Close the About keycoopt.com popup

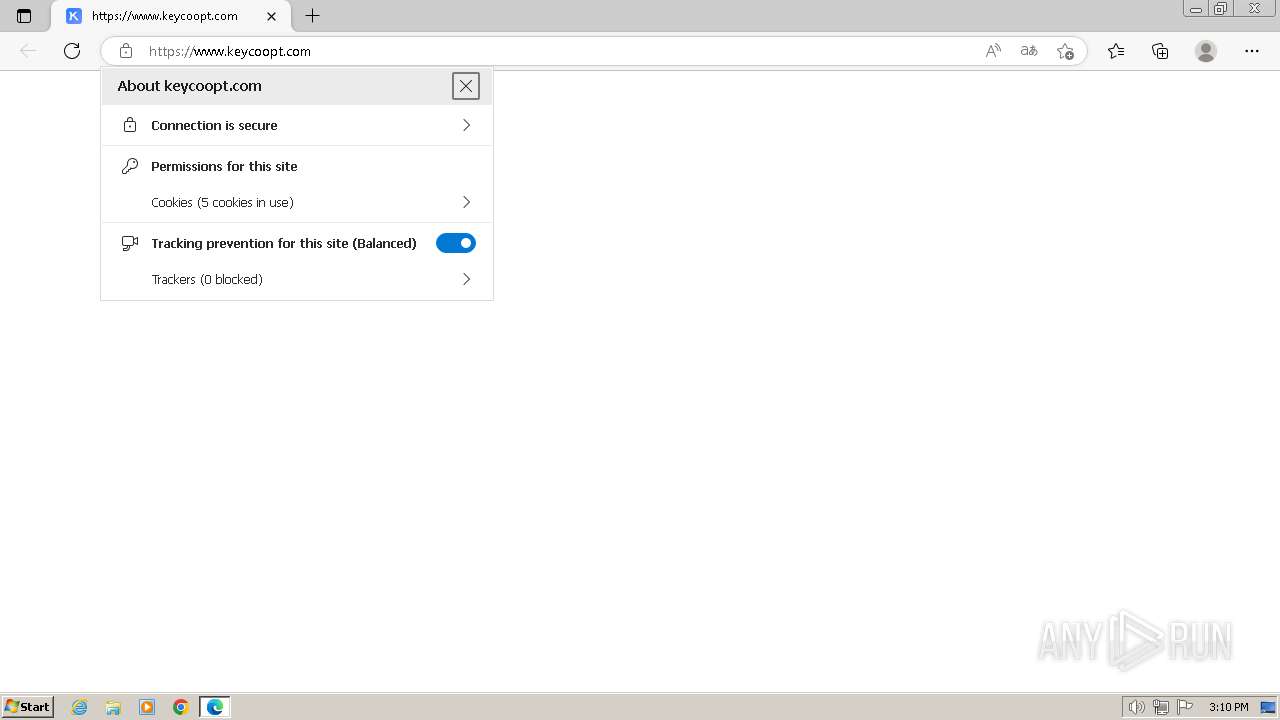point(466,86)
